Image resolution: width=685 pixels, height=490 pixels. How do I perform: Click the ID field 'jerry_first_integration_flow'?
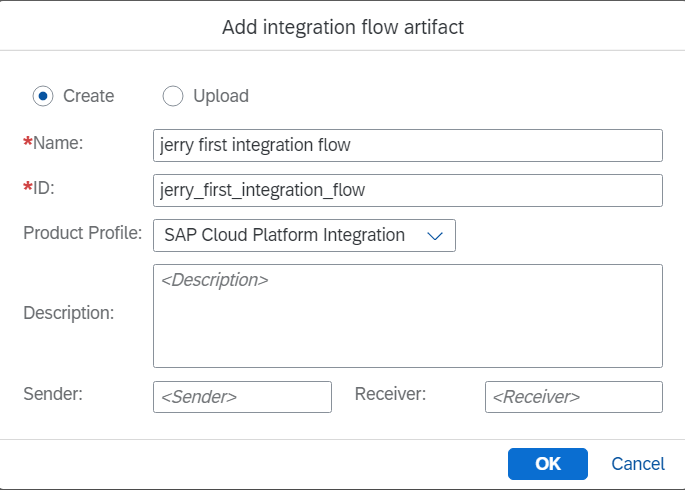pyautogui.click(x=407, y=190)
